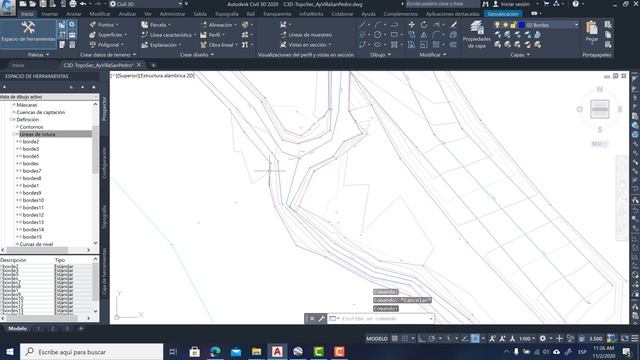Click the workspace gear icon in status bar

tap(542, 338)
